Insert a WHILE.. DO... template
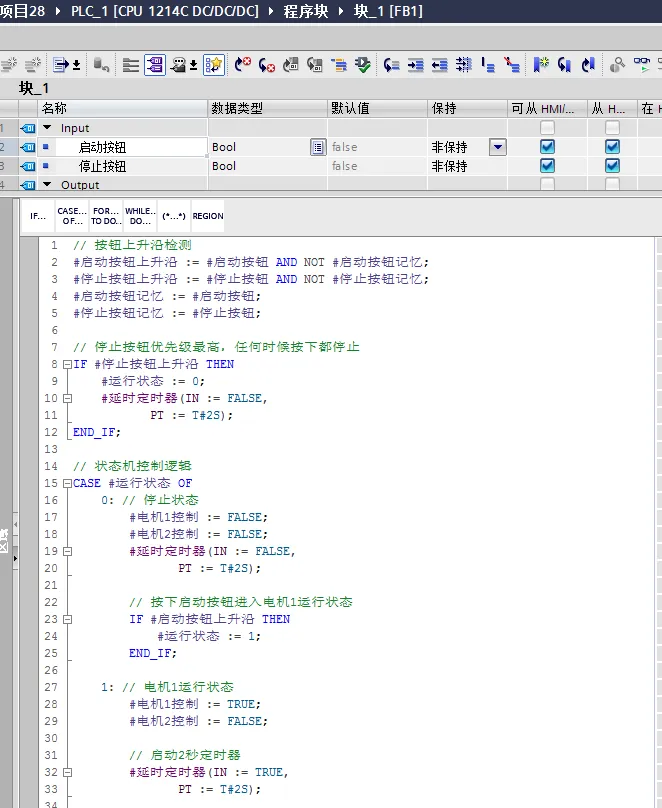 [140, 216]
